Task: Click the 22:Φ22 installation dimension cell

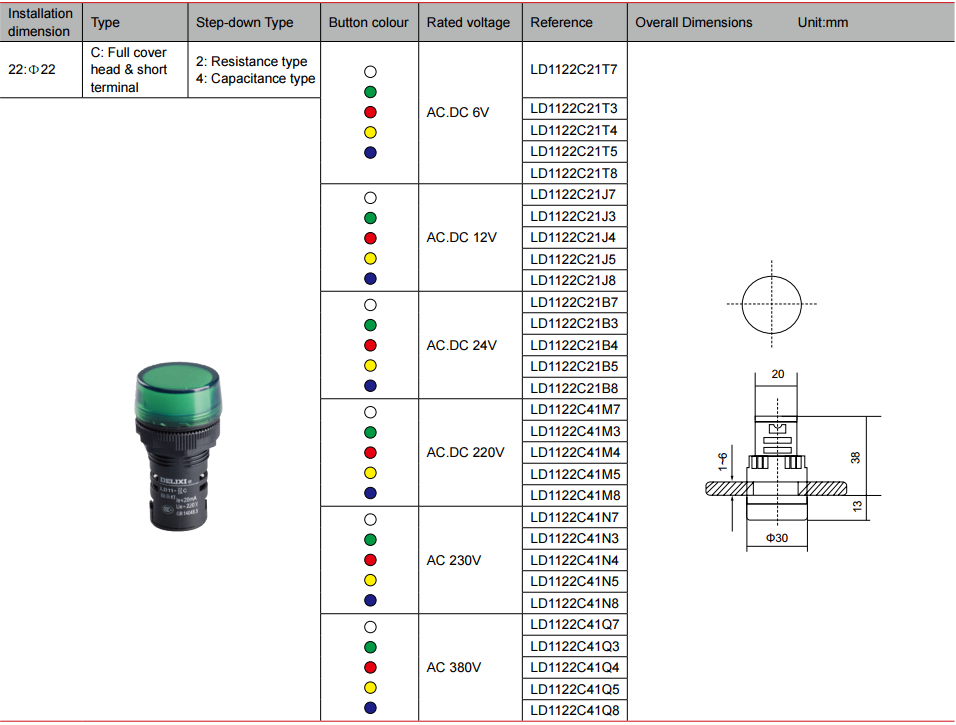Action: coord(41,70)
